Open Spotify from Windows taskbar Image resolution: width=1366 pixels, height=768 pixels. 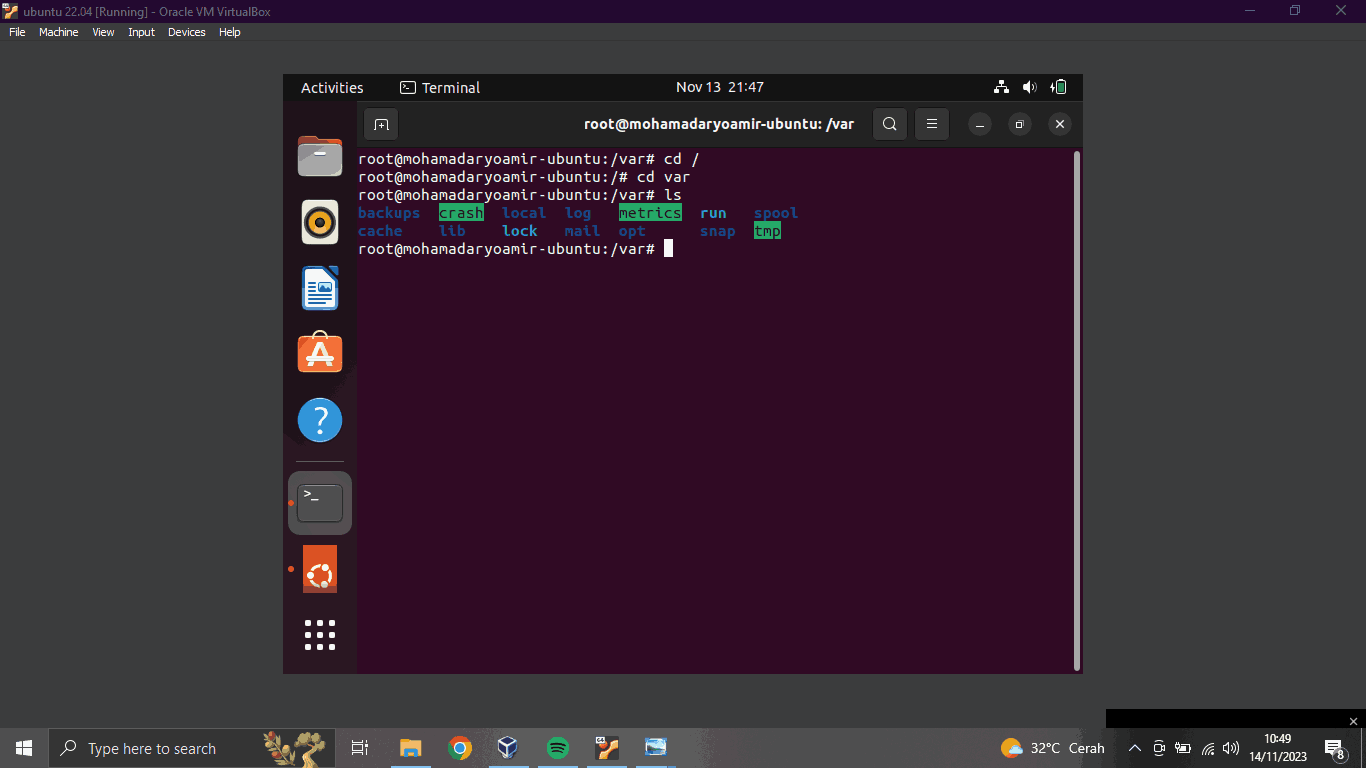tap(558, 748)
